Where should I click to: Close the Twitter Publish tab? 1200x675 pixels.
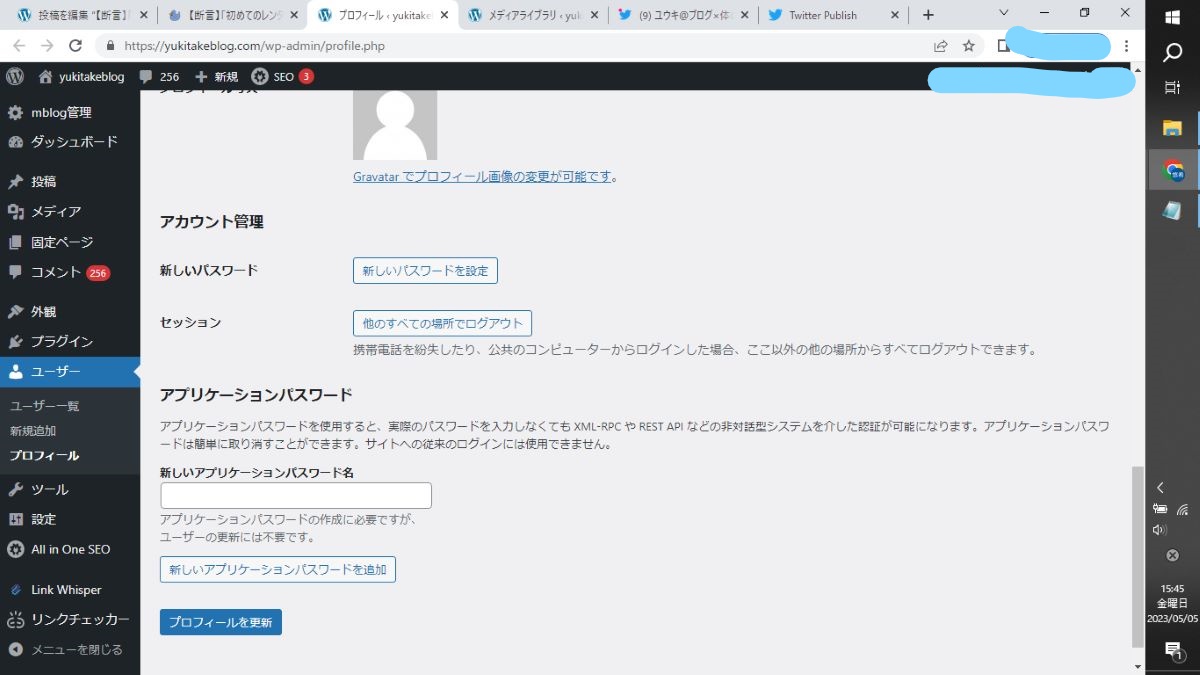(x=895, y=15)
